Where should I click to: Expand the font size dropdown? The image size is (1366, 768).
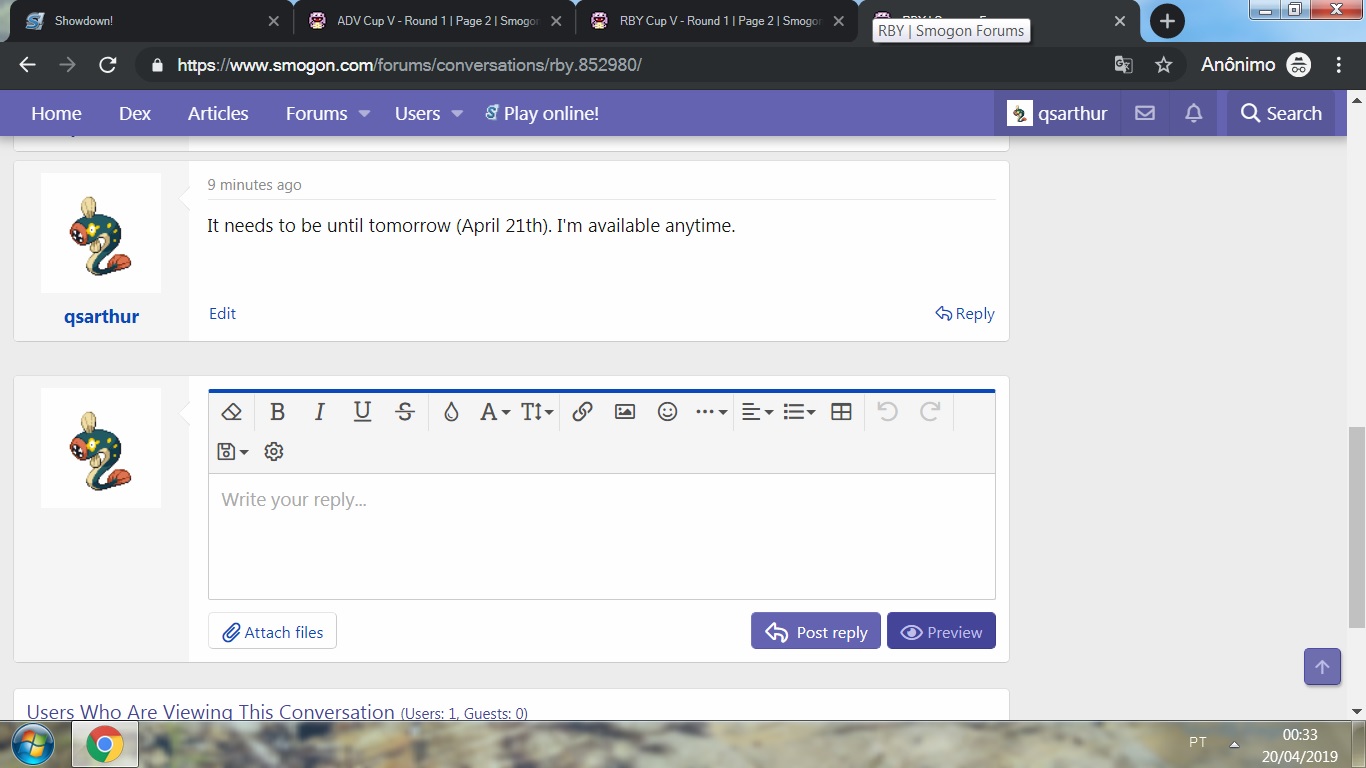click(536, 412)
